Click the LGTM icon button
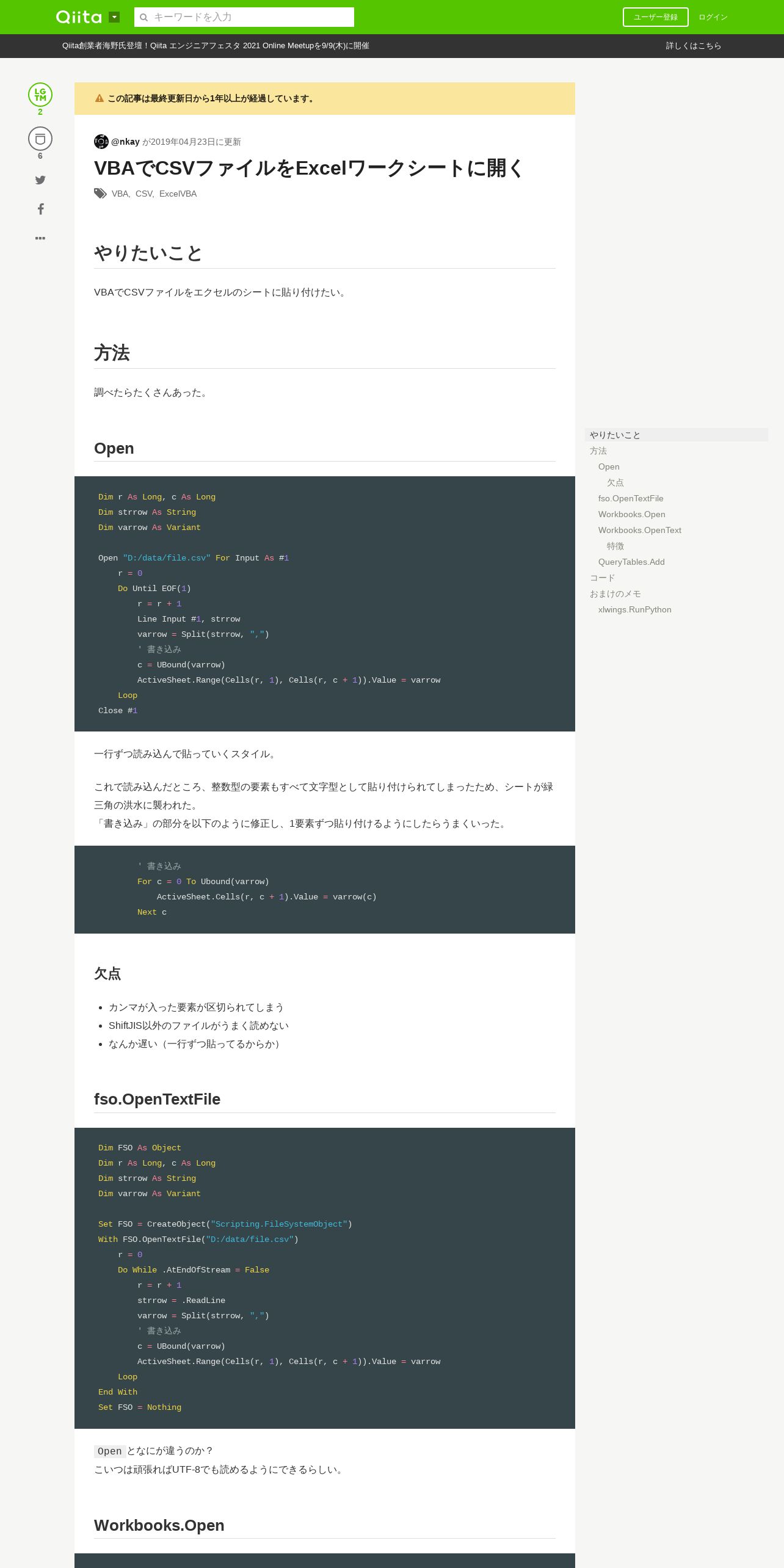 [40, 95]
